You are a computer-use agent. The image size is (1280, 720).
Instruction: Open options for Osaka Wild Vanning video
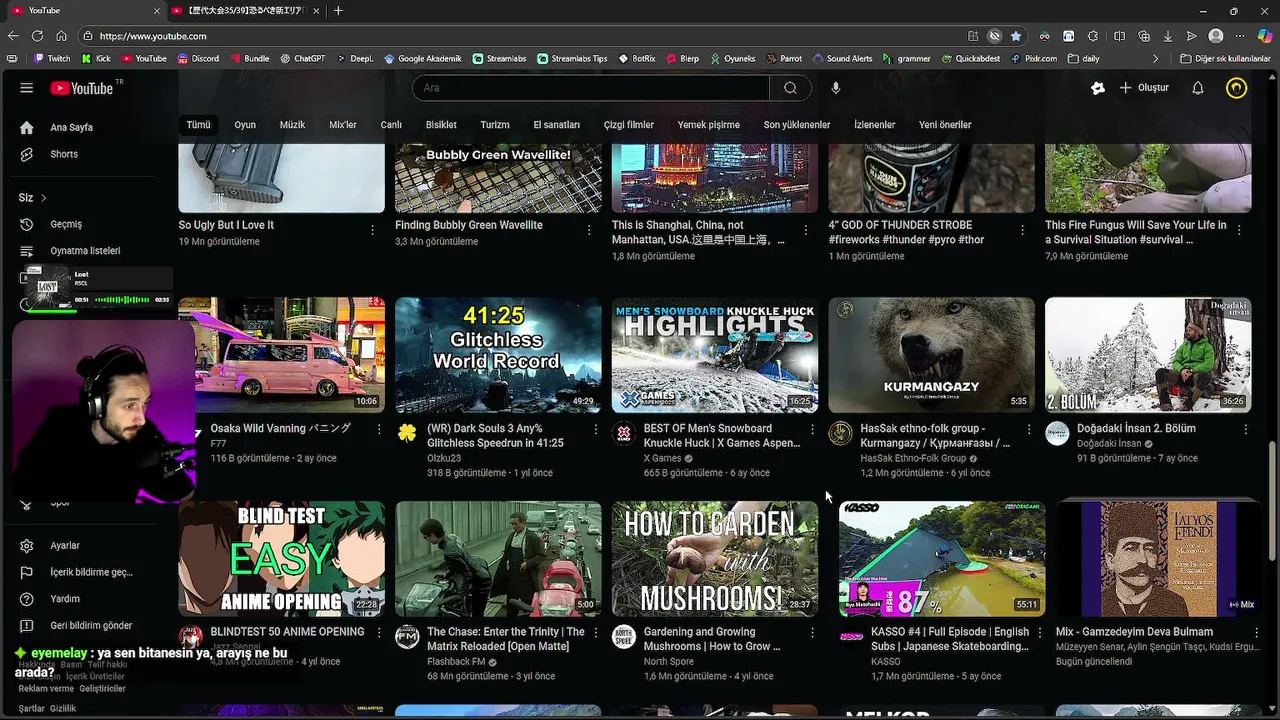pos(379,429)
